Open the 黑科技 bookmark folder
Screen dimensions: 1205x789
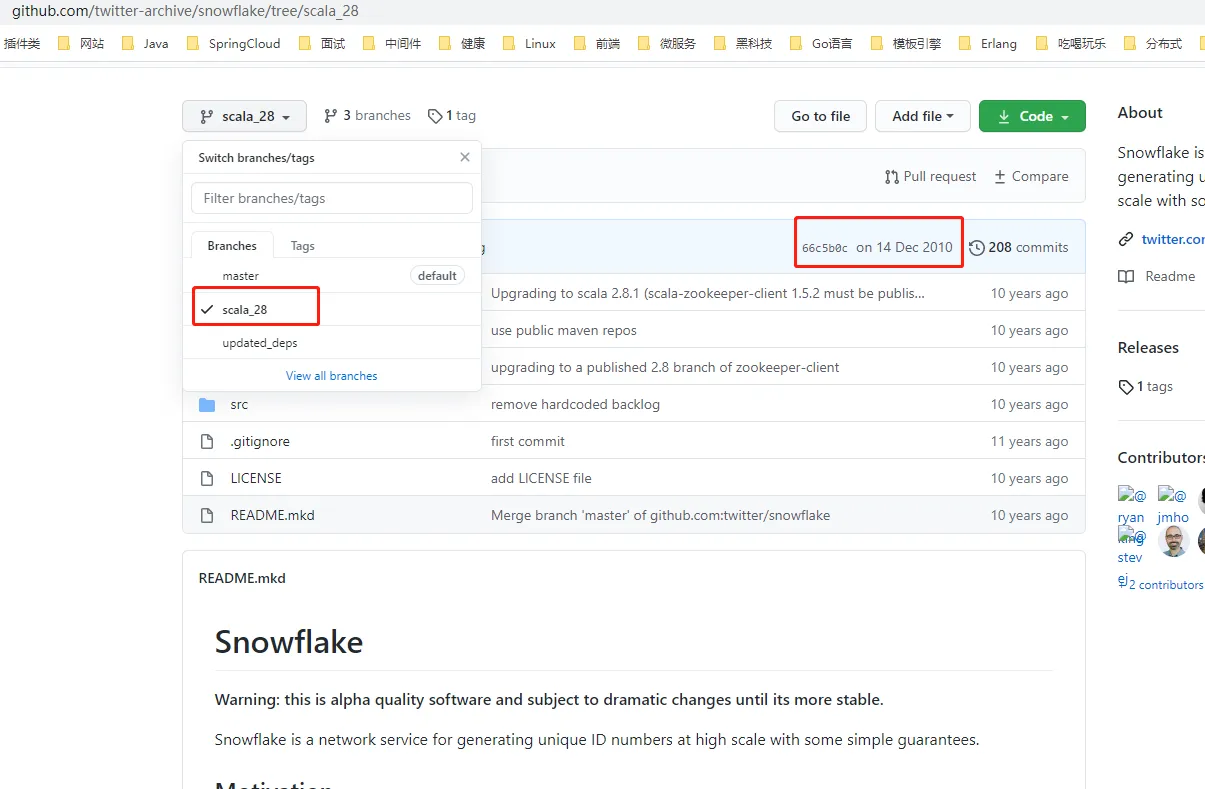click(743, 43)
